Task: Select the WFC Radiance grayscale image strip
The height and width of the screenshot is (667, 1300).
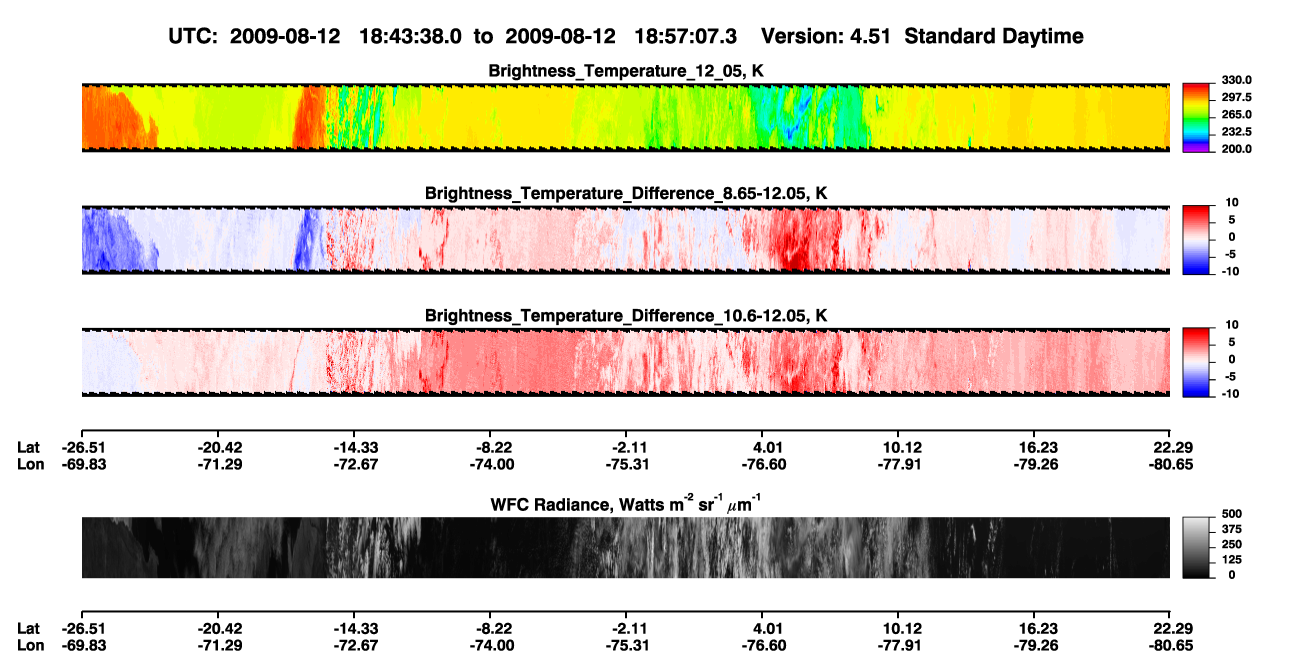Action: click(625, 547)
